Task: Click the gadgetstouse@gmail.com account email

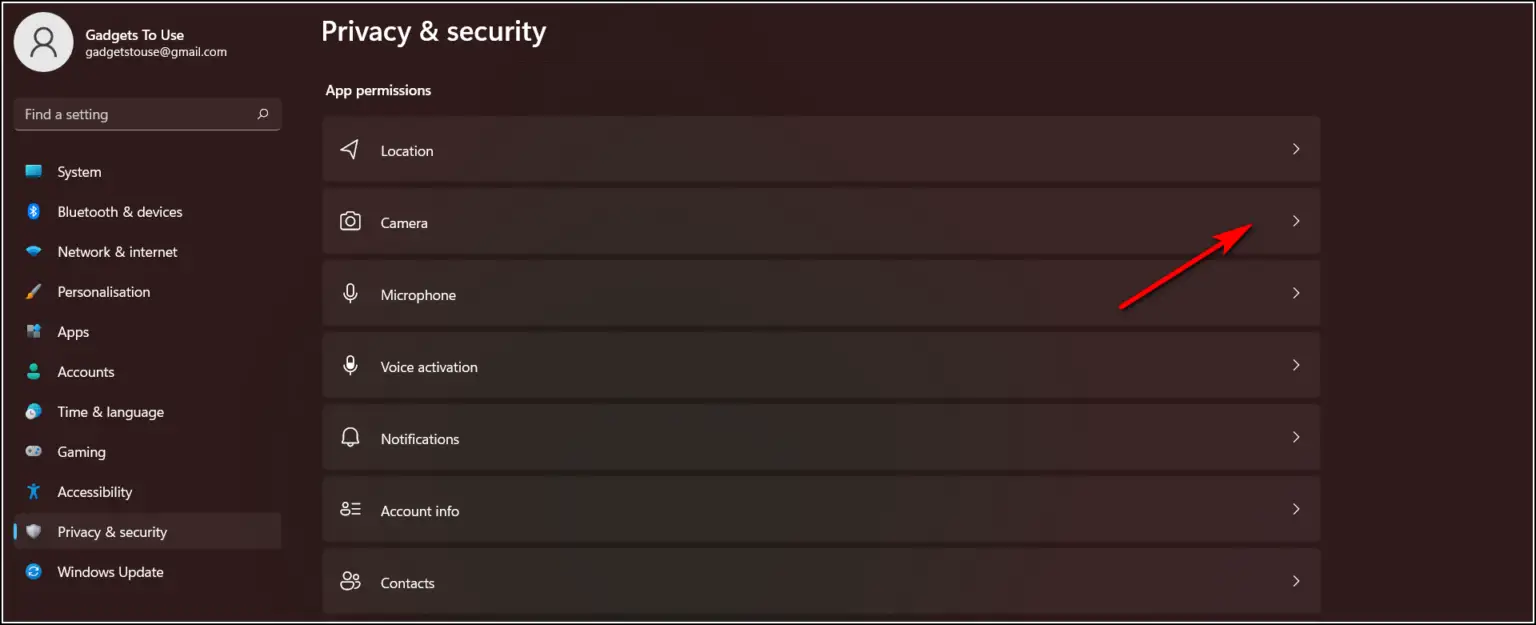Action: pyautogui.click(x=156, y=52)
